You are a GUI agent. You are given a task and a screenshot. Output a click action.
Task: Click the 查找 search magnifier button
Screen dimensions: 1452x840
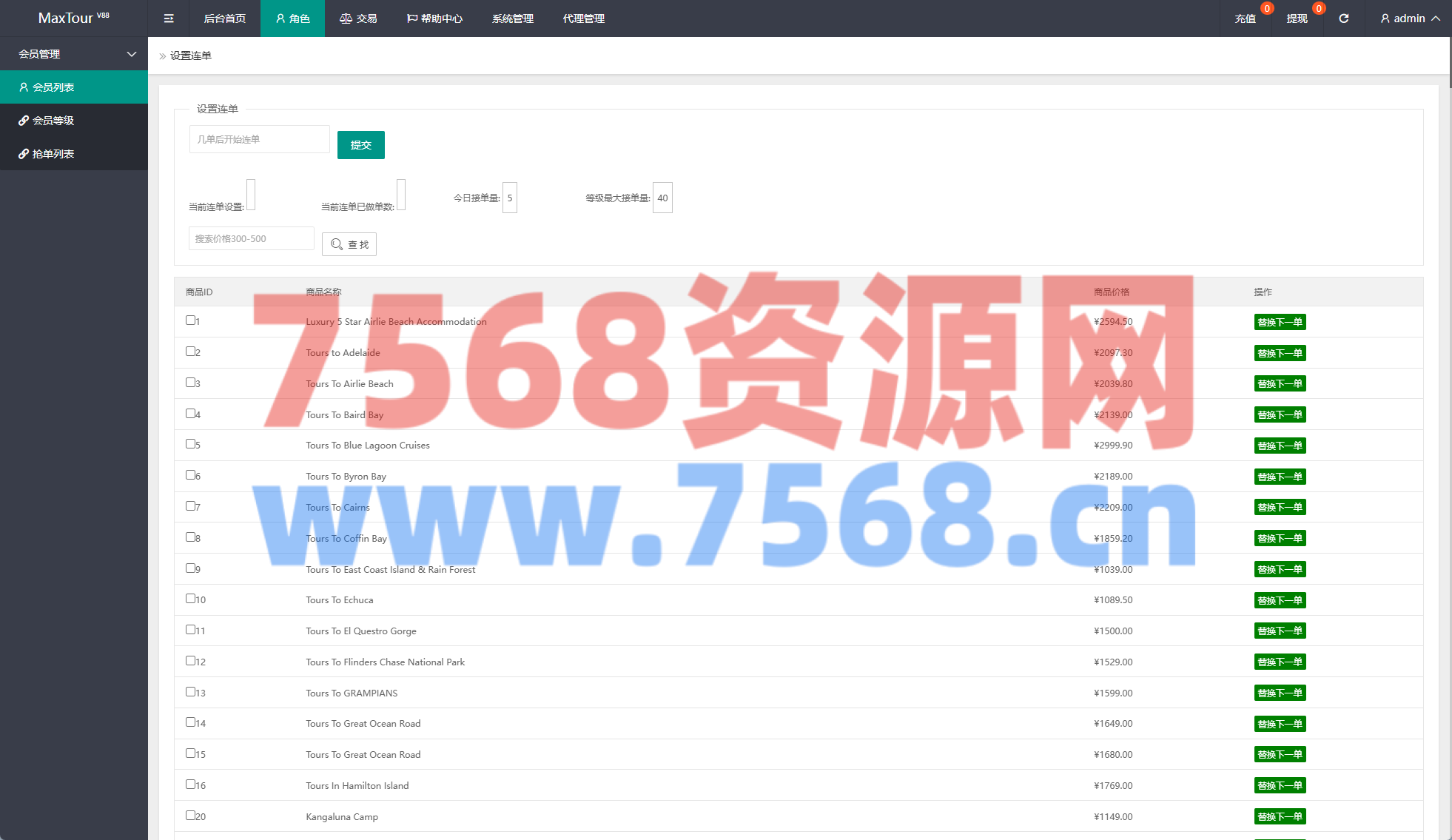point(349,244)
